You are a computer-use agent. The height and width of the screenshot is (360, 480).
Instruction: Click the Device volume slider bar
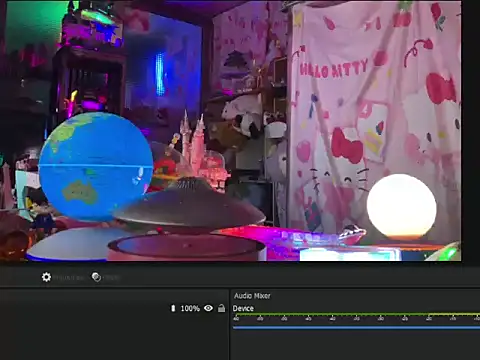356,328
